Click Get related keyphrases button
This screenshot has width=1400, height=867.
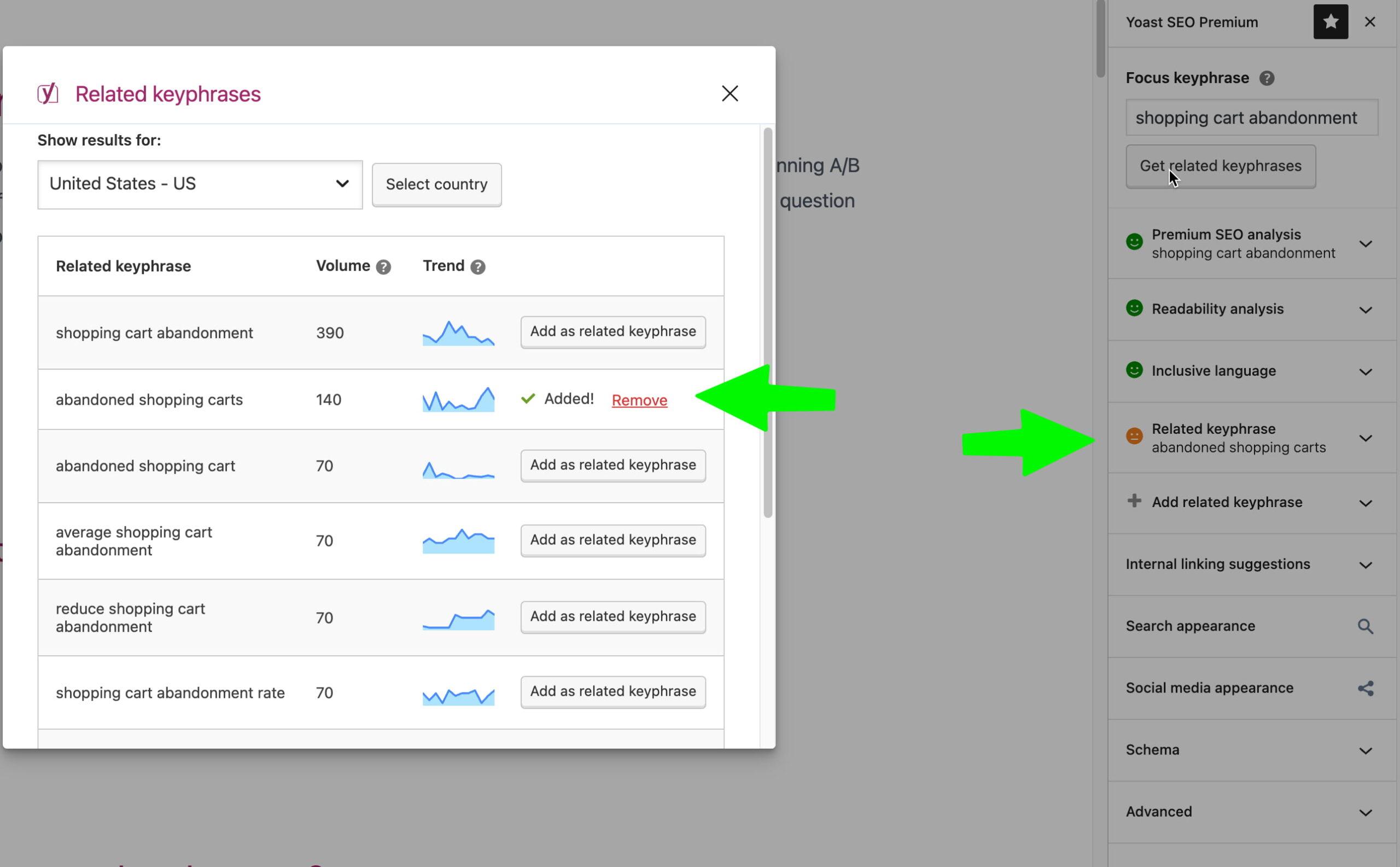click(x=1221, y=165)
